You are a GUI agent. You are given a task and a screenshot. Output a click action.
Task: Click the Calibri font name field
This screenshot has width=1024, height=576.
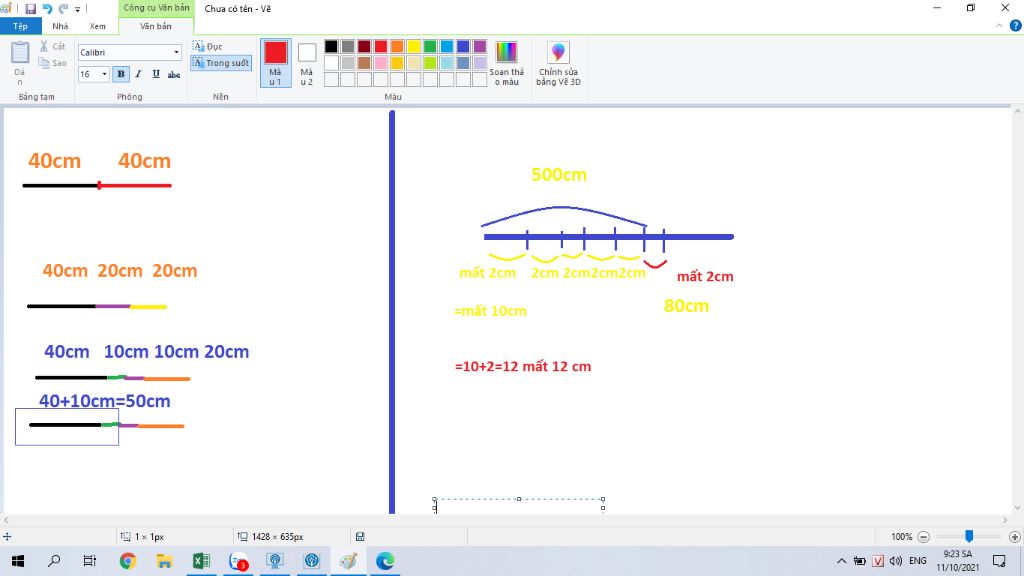tap(125, 52)
